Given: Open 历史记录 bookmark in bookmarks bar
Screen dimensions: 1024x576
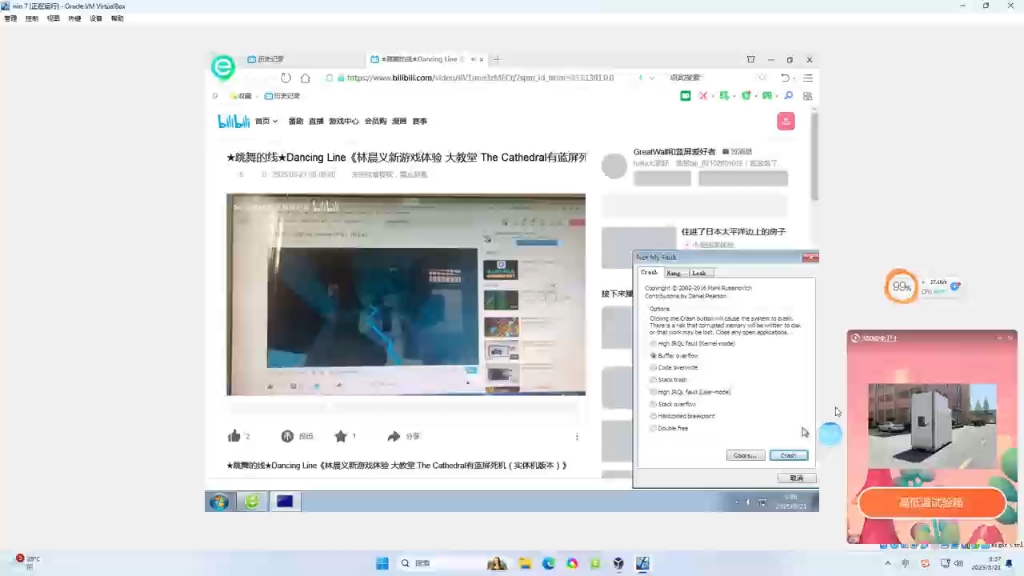Looking at the screenshot, I should click(282, 96).
